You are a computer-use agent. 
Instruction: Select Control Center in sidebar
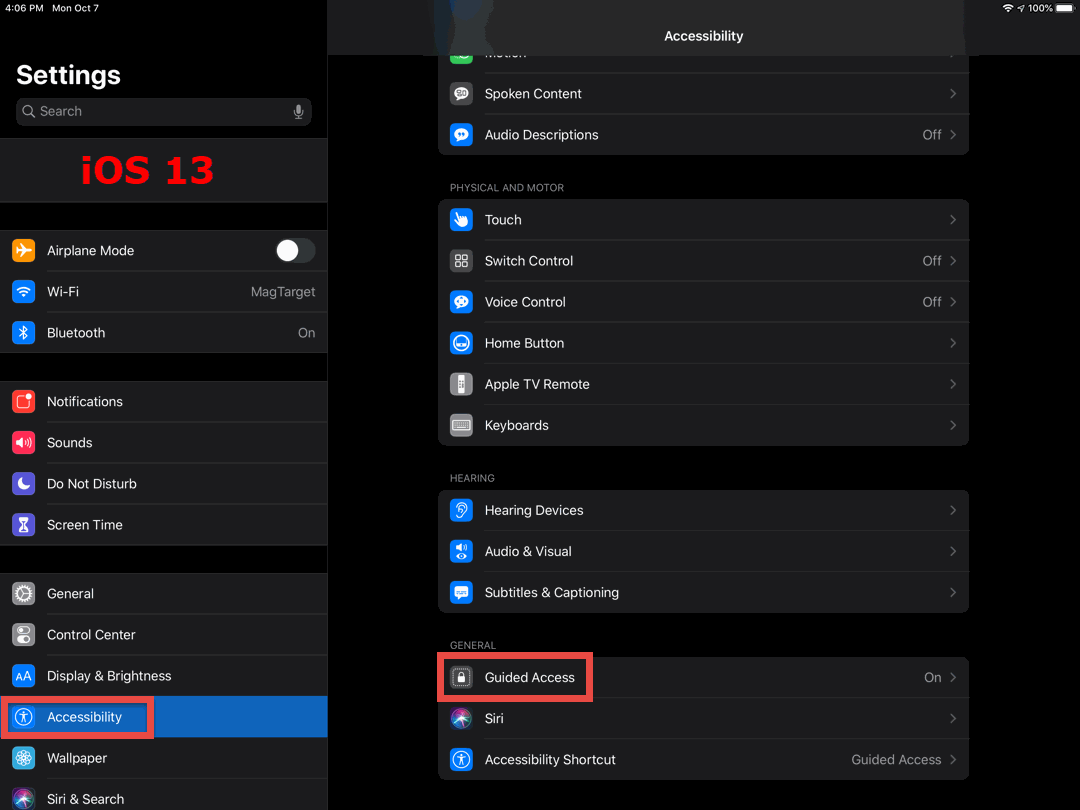coord(163,635)
